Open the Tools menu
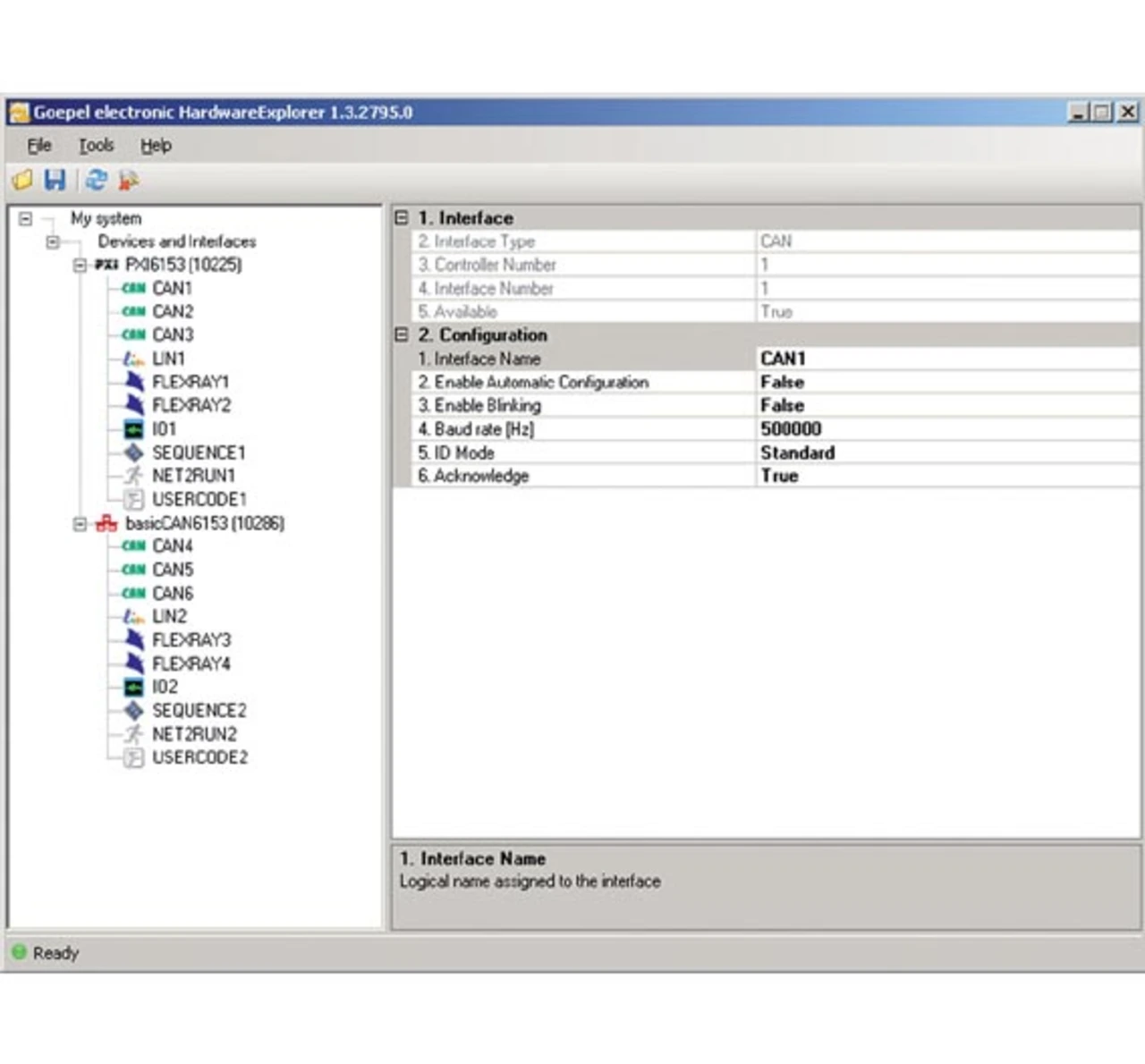The width and height of the screenshot is (1145, 1064). coord(96,146)
